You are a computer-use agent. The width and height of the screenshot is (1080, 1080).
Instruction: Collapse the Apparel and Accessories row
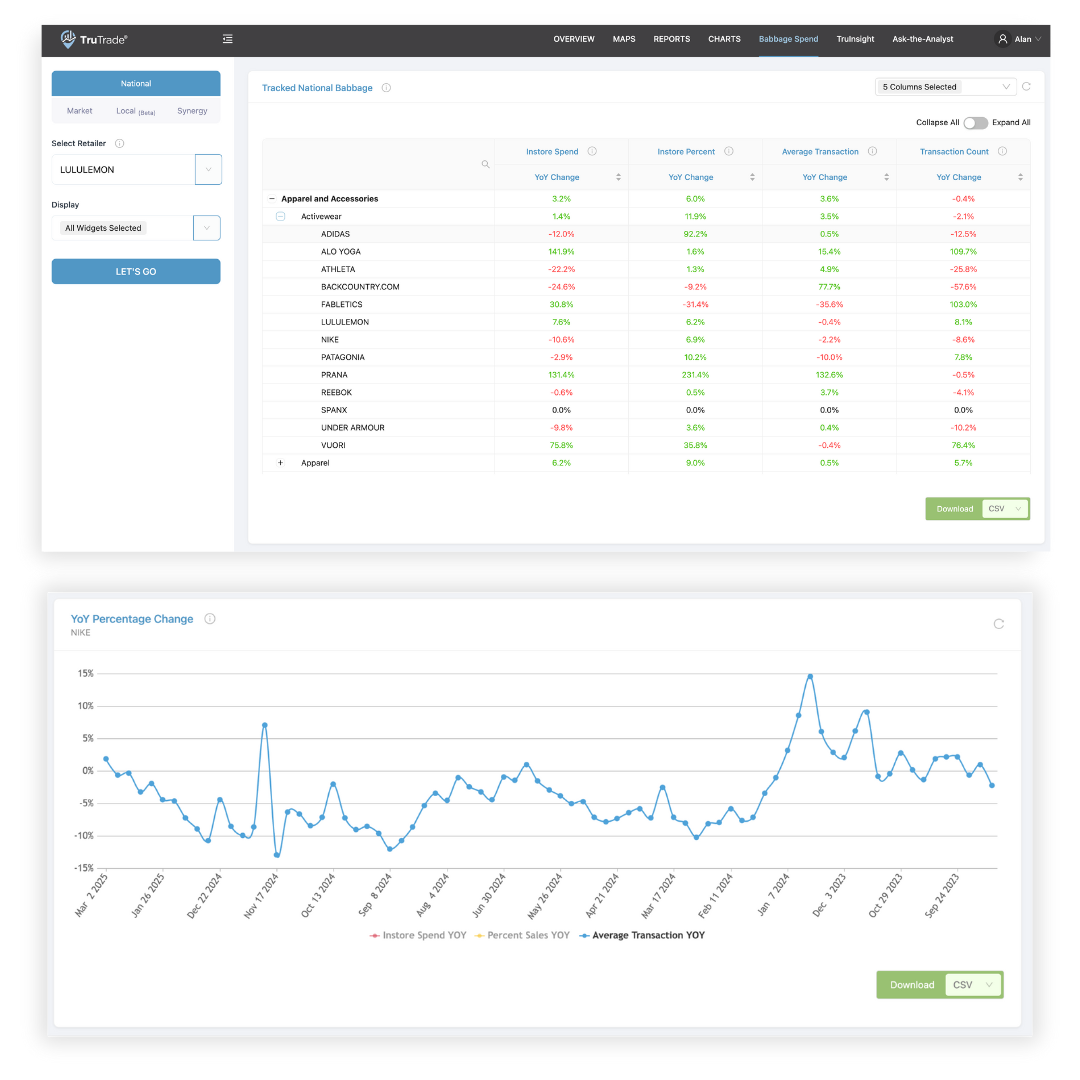[x=271, y=198]
